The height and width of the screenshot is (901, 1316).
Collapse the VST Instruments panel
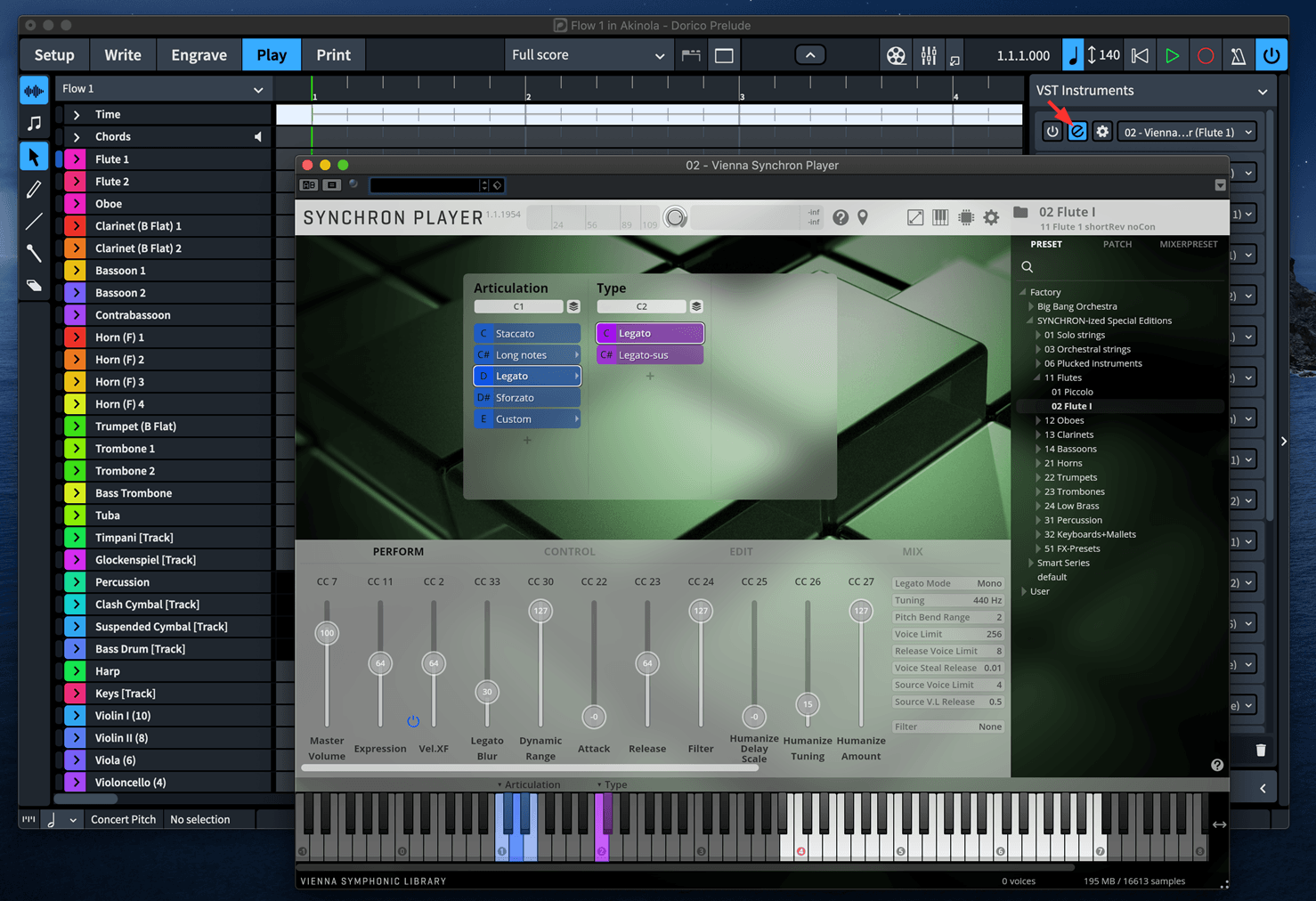coord(1263,92)
